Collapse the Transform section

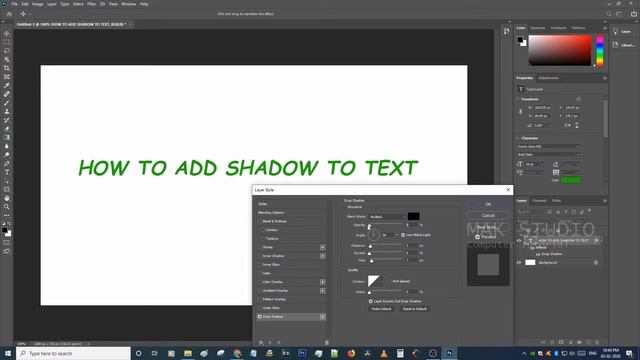click(x=518, y=99)
